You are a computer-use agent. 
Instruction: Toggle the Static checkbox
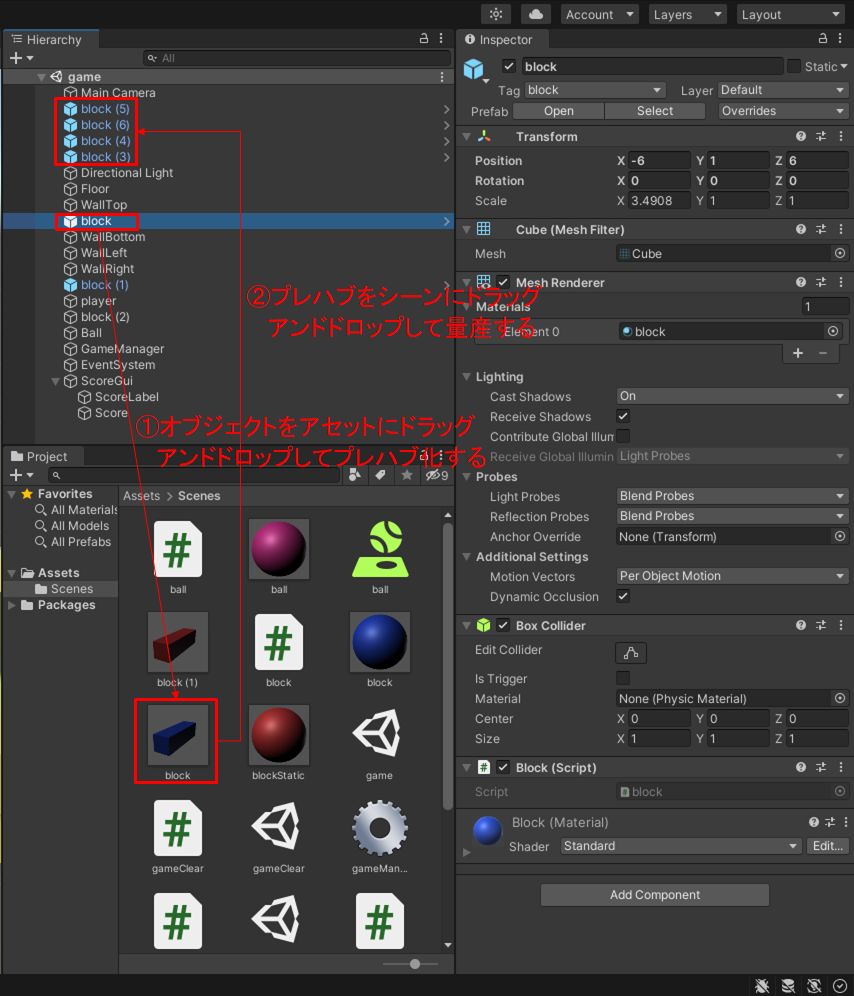coord(794,66)
